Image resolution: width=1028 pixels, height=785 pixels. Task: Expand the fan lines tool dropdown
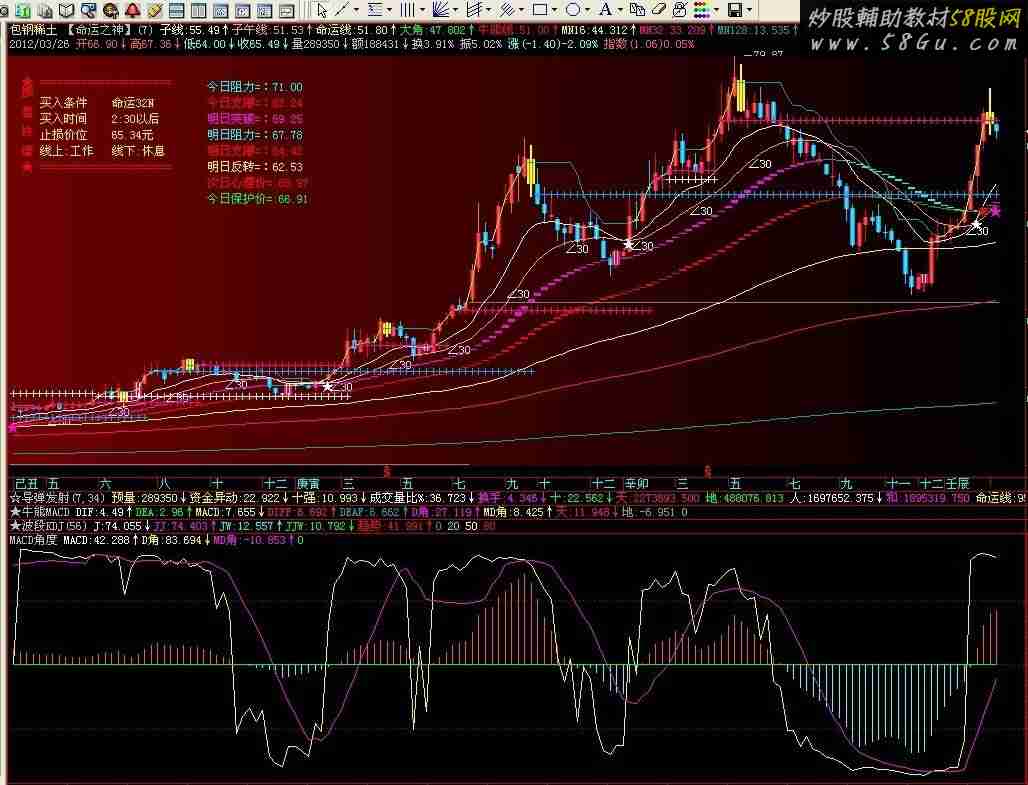click(455, 10)
